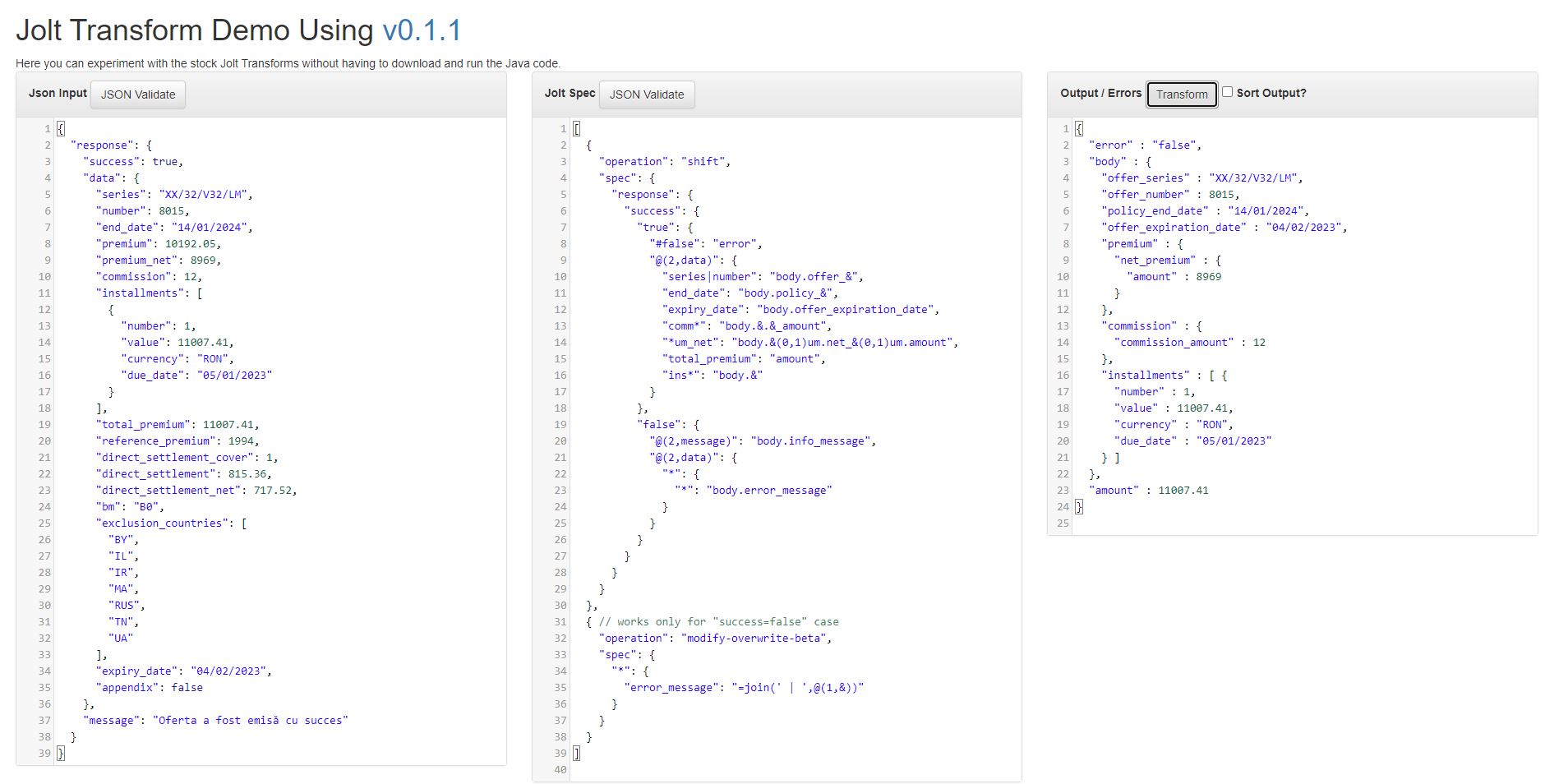
Task: Click the "RUS" country entry
Action: pos(127,606)
